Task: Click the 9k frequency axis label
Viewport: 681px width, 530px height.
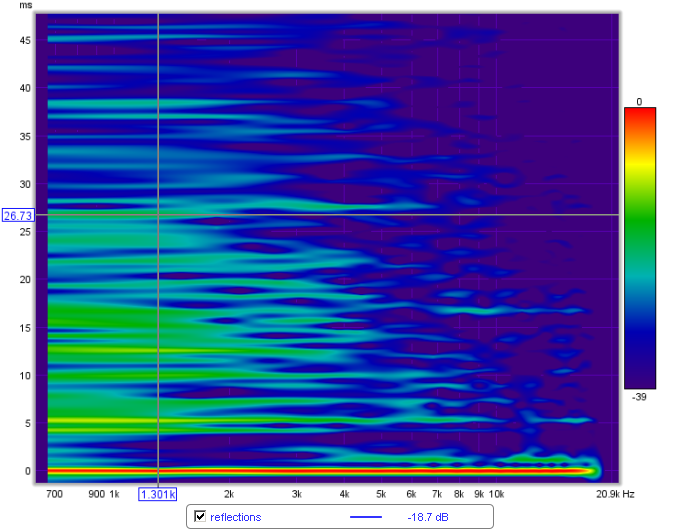Action: [x=479, y=494]
